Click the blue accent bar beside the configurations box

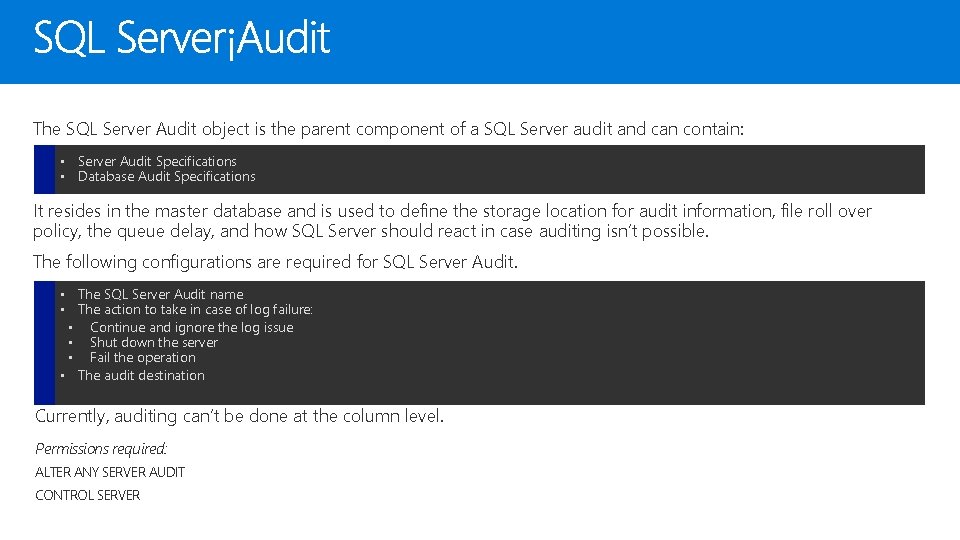[43, 342]
